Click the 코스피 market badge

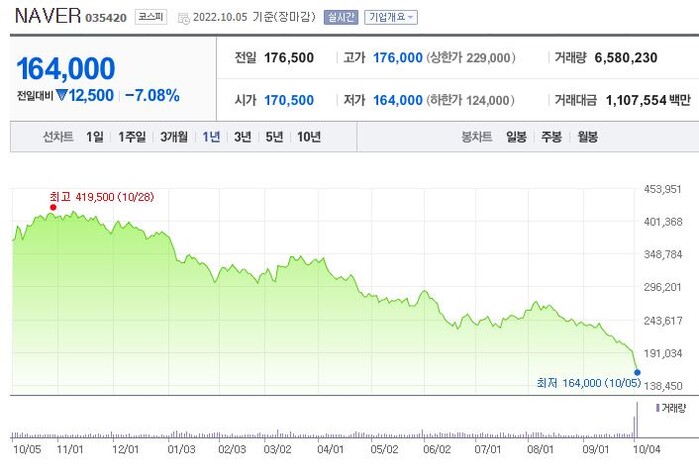pos(151,17)
